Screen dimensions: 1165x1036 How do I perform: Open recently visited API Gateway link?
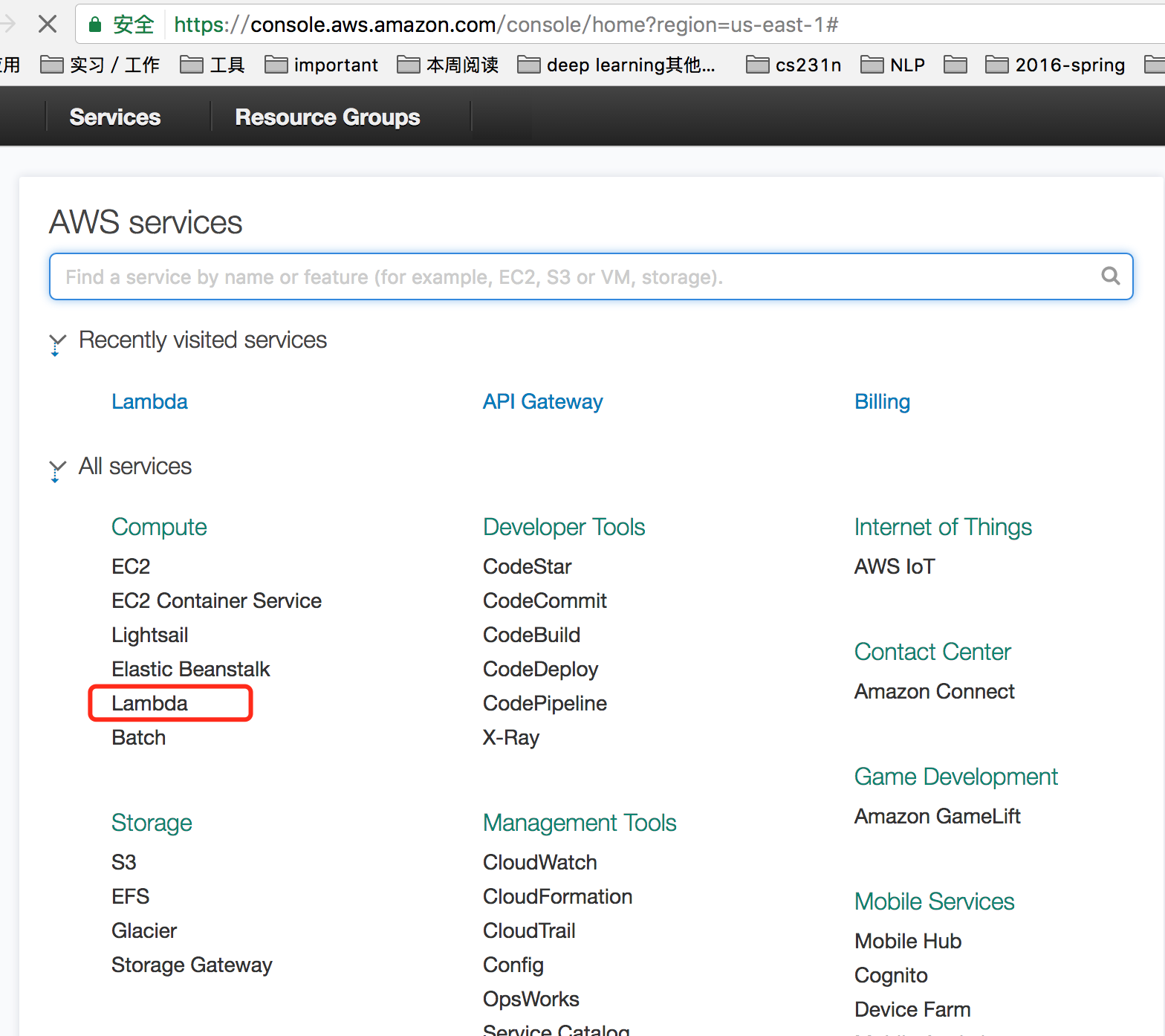coord(543,401)
